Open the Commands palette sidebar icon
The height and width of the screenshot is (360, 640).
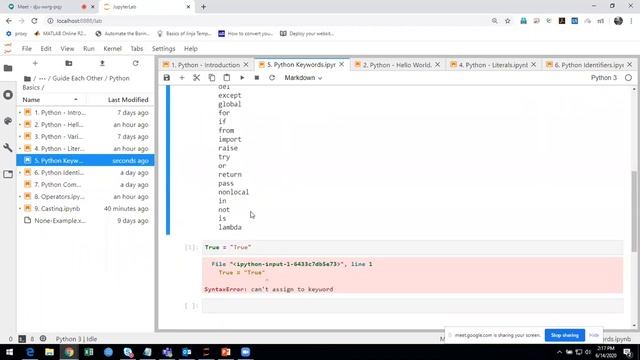(8, 121)
